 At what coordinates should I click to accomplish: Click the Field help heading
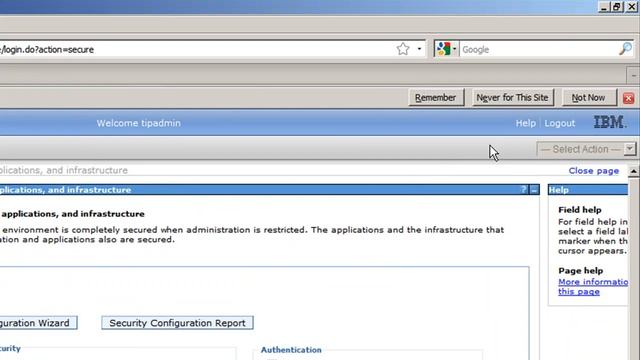(580, 210)
